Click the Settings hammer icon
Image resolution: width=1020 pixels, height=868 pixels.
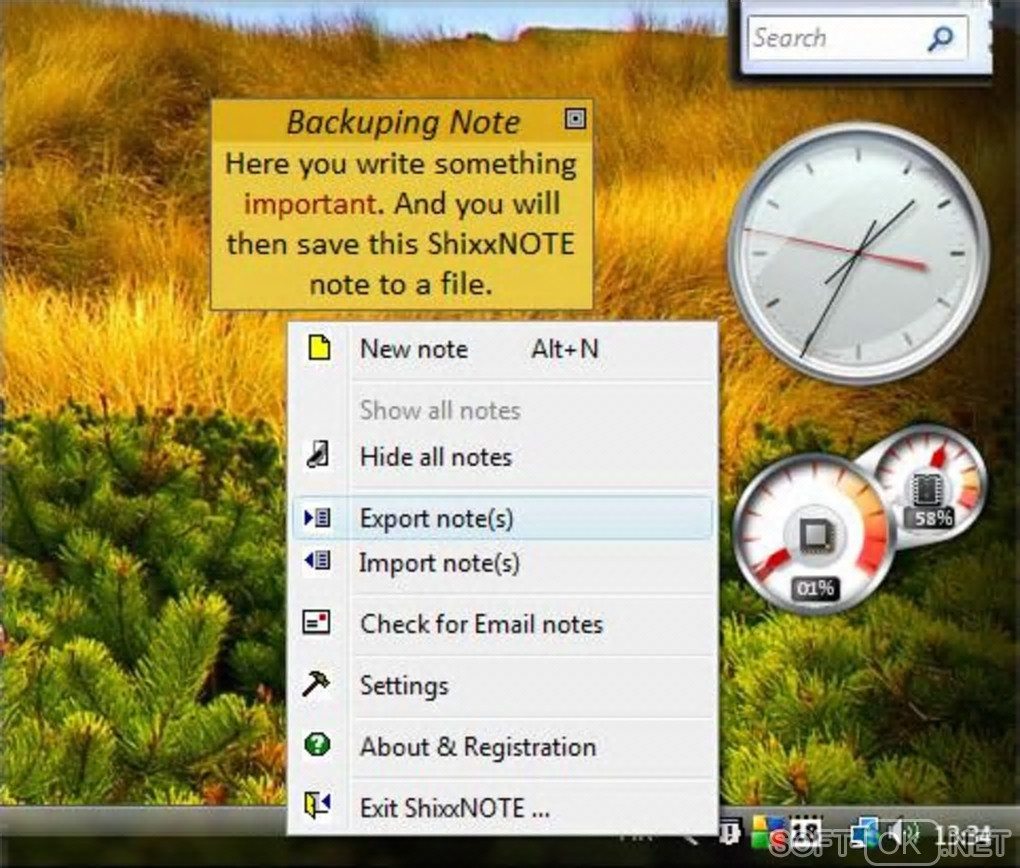[x=316, y=684]
